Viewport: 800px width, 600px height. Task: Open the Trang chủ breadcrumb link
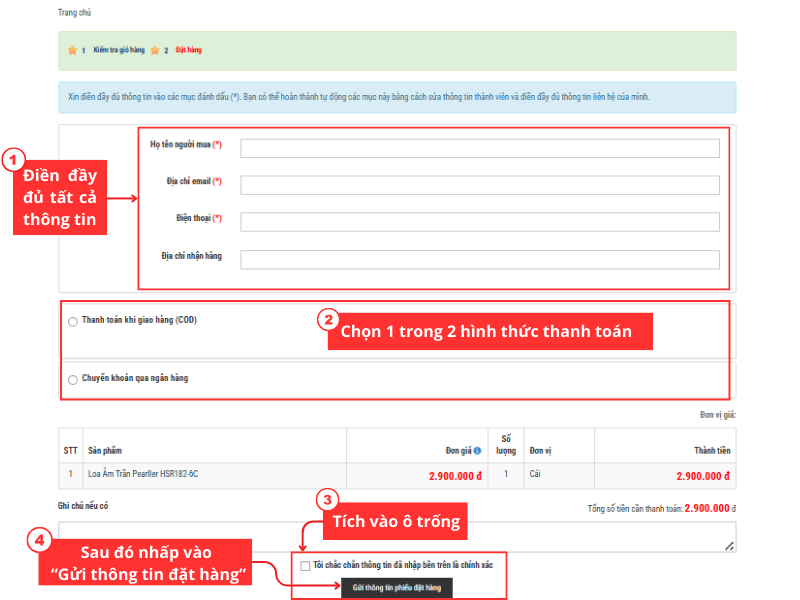pyautogui.click(x=77, y=12)
